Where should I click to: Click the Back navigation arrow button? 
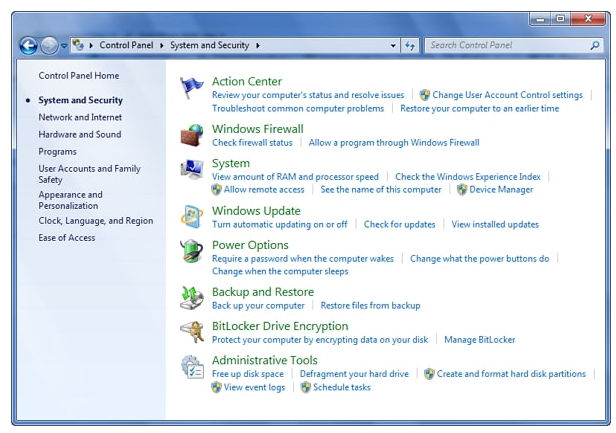[x=29, y=45]
